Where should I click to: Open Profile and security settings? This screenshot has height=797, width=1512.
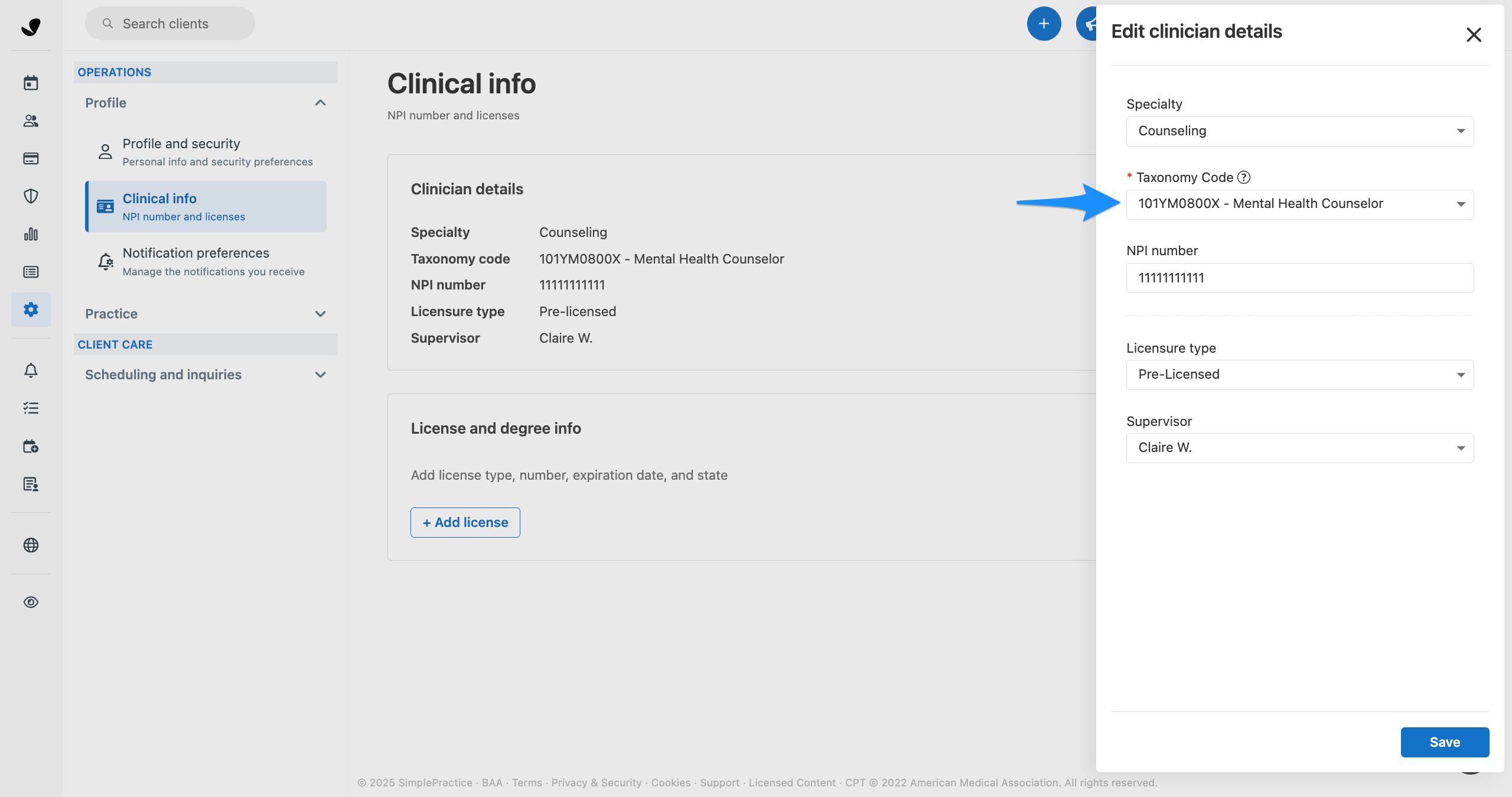[x=206, y=152]
